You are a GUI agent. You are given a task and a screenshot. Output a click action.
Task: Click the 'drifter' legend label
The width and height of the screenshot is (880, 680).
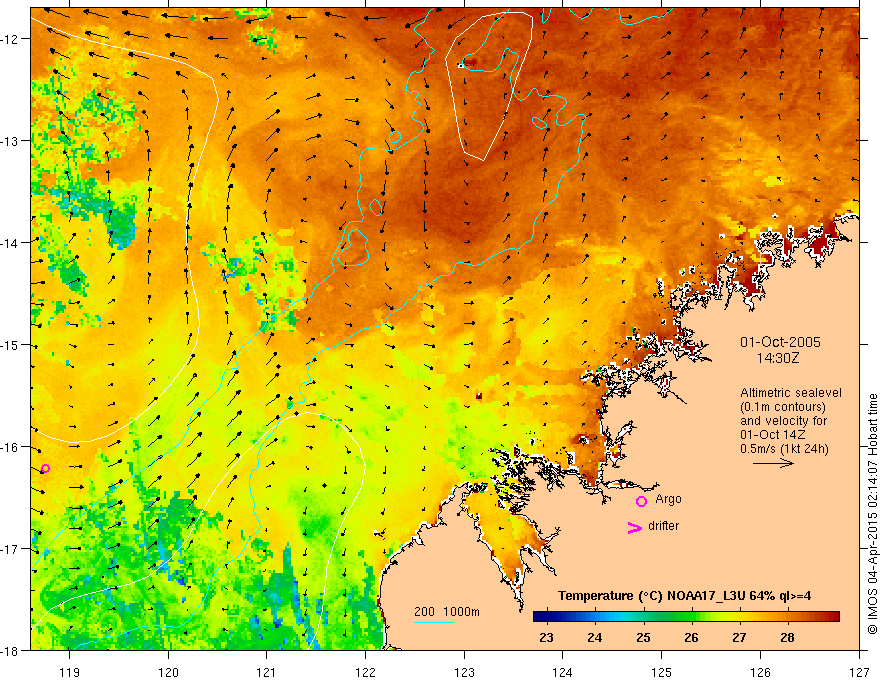663,526
